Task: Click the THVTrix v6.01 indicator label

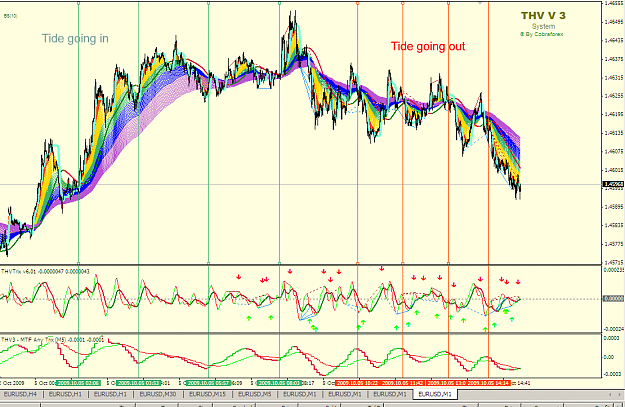Action: 45,271
